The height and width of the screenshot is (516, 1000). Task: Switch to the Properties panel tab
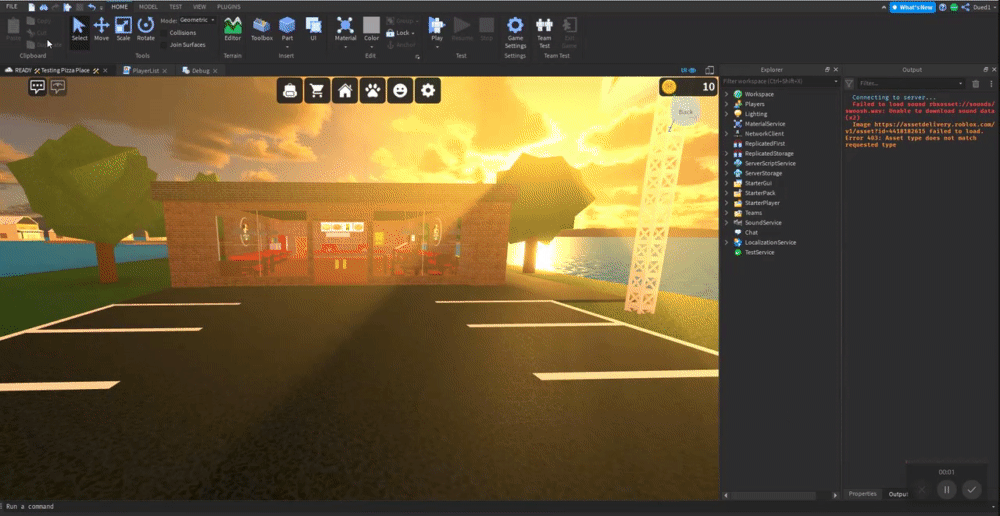pyautogui.click(x=863, y=494)
